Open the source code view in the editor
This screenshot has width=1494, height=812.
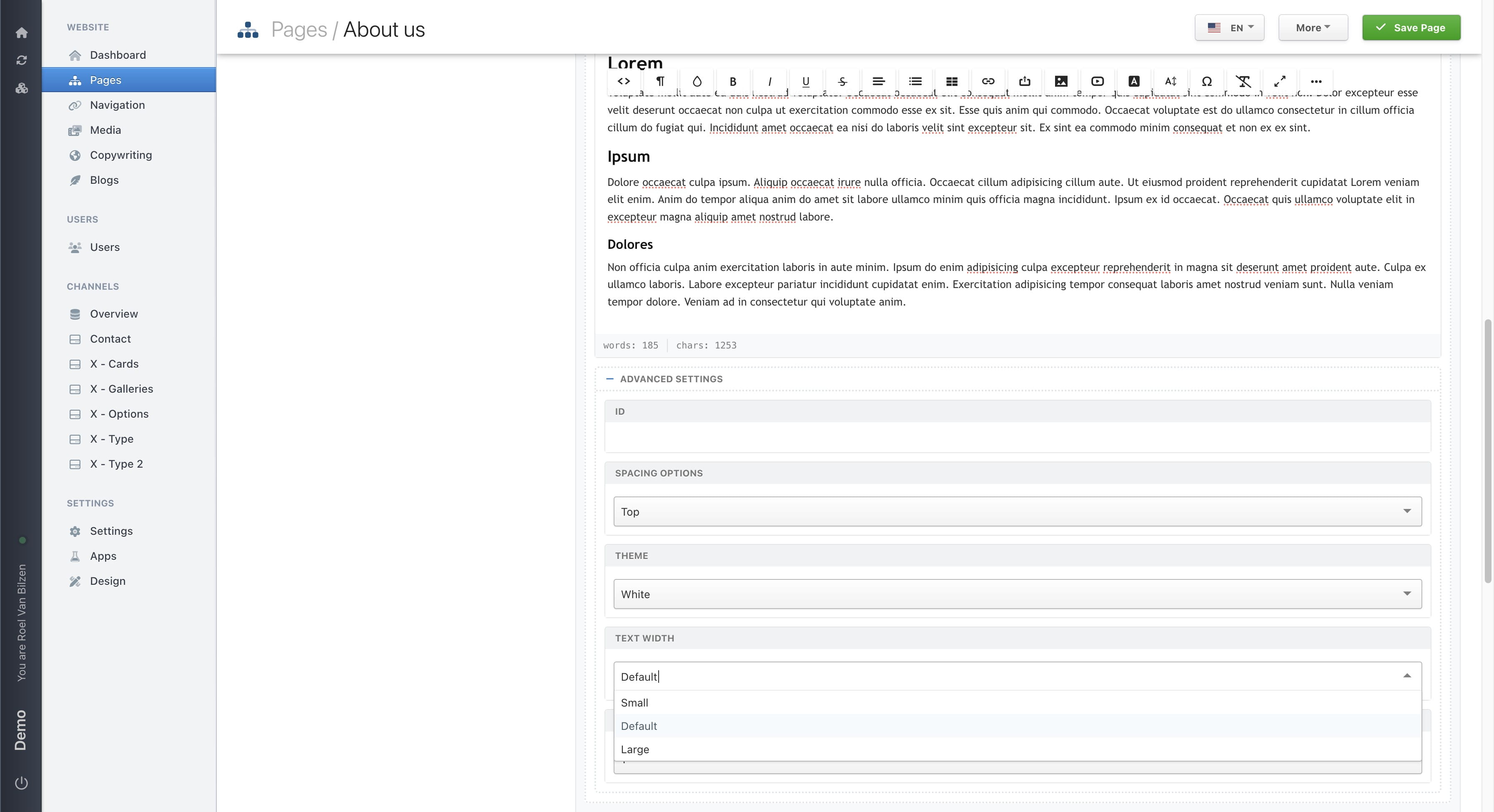coord(624,81)
